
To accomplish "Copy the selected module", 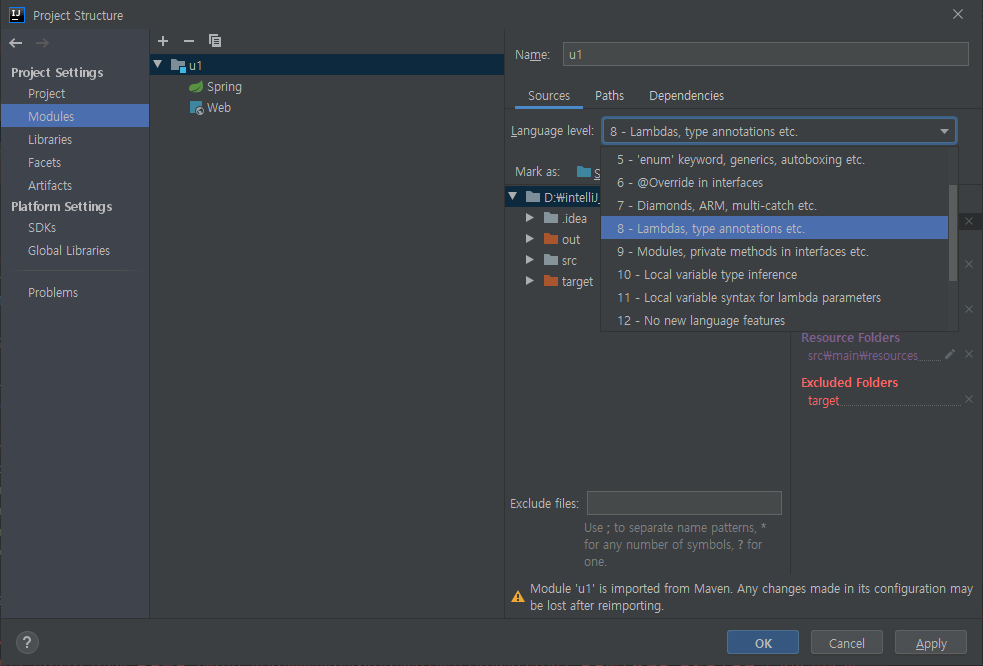I will pos(214,41).
